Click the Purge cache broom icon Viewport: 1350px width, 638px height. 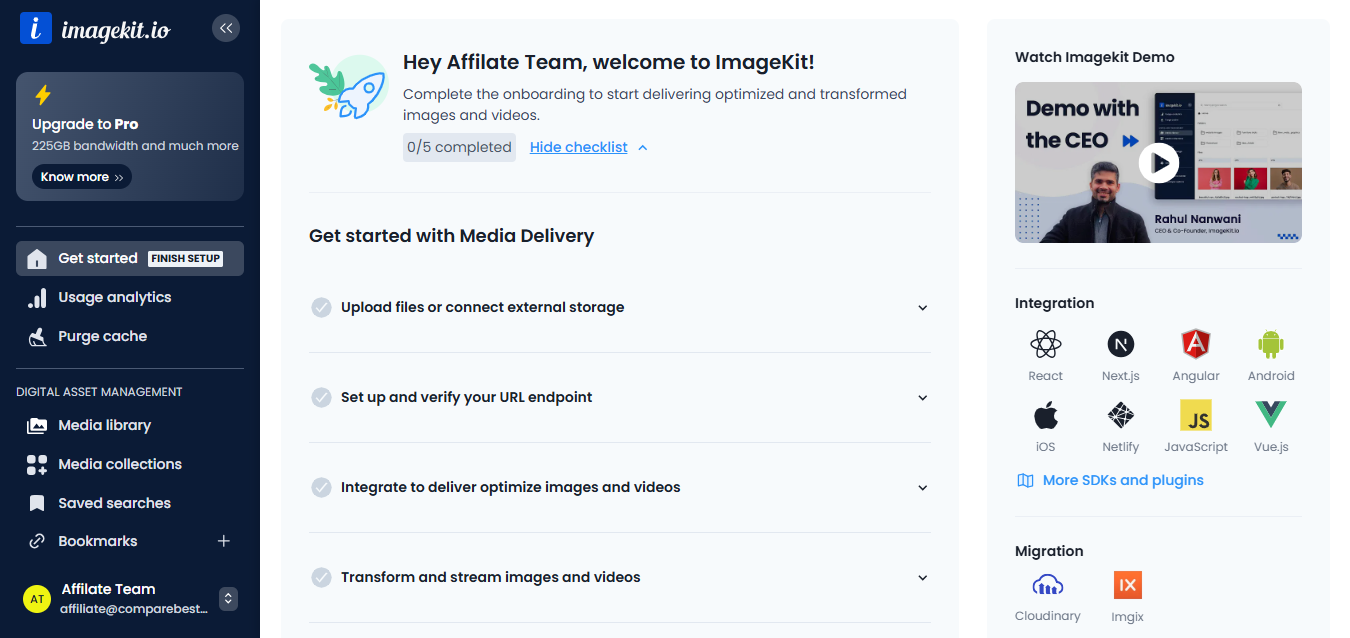[37, 337]
